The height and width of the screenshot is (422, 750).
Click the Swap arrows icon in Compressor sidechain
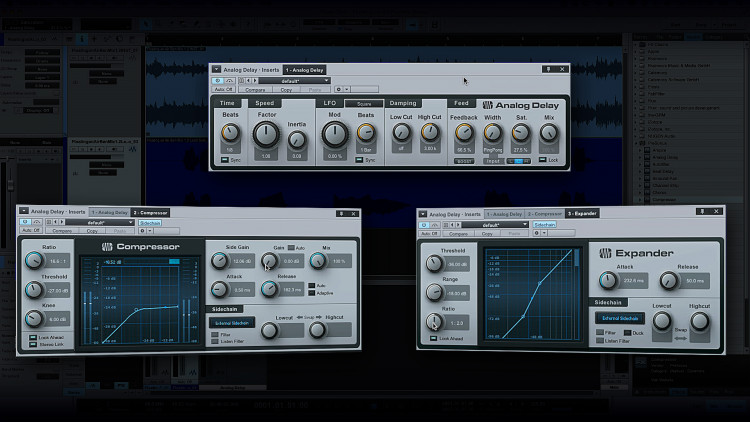pyautogui.click(x=309, y=317)
